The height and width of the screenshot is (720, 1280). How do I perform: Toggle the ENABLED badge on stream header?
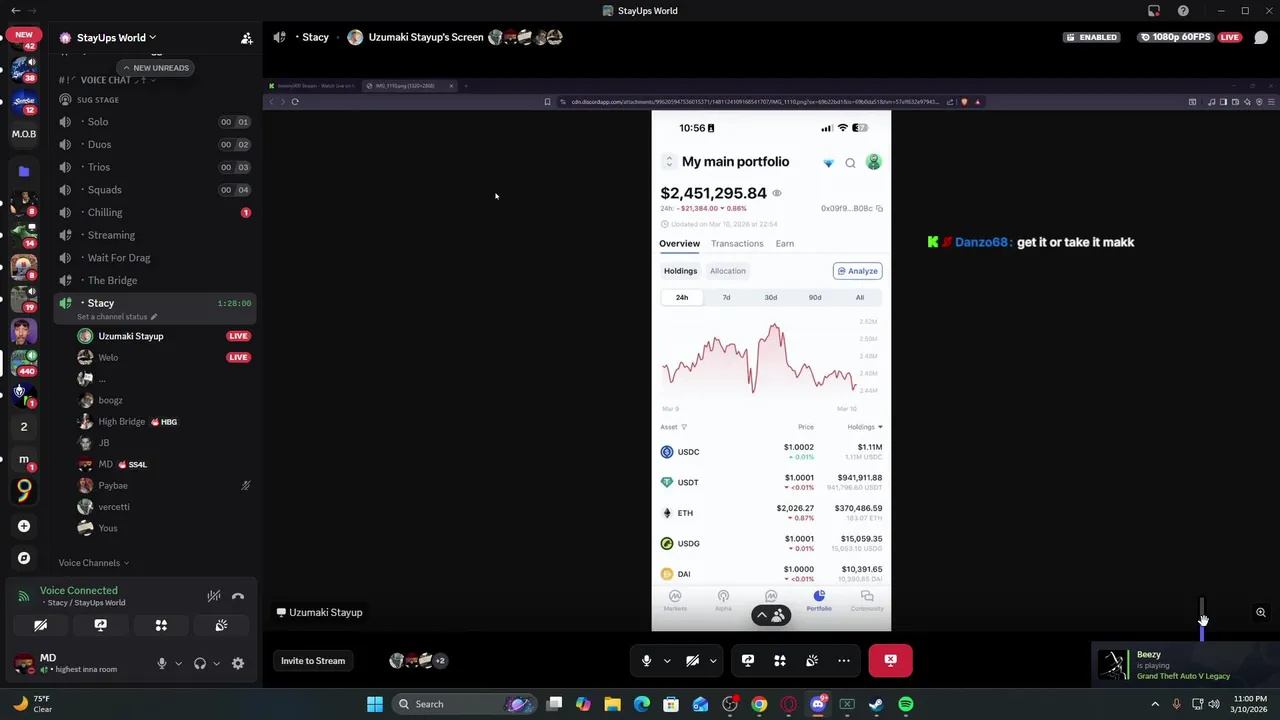(x=1091, y=38)
